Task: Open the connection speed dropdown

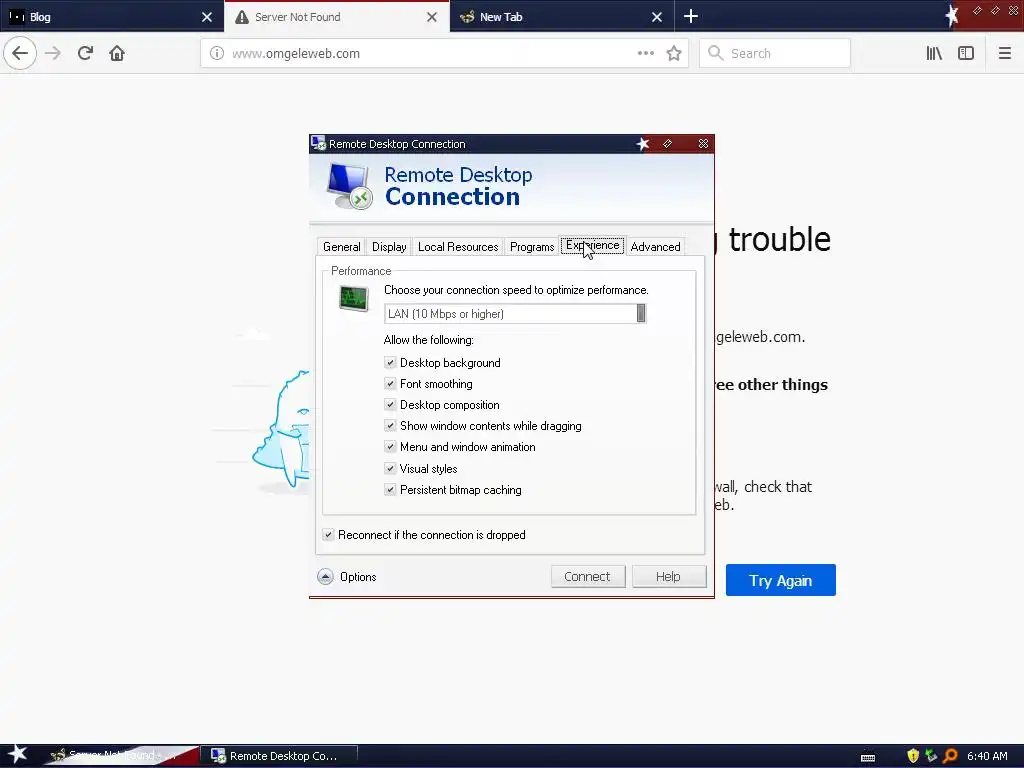Action: [515, 313]
